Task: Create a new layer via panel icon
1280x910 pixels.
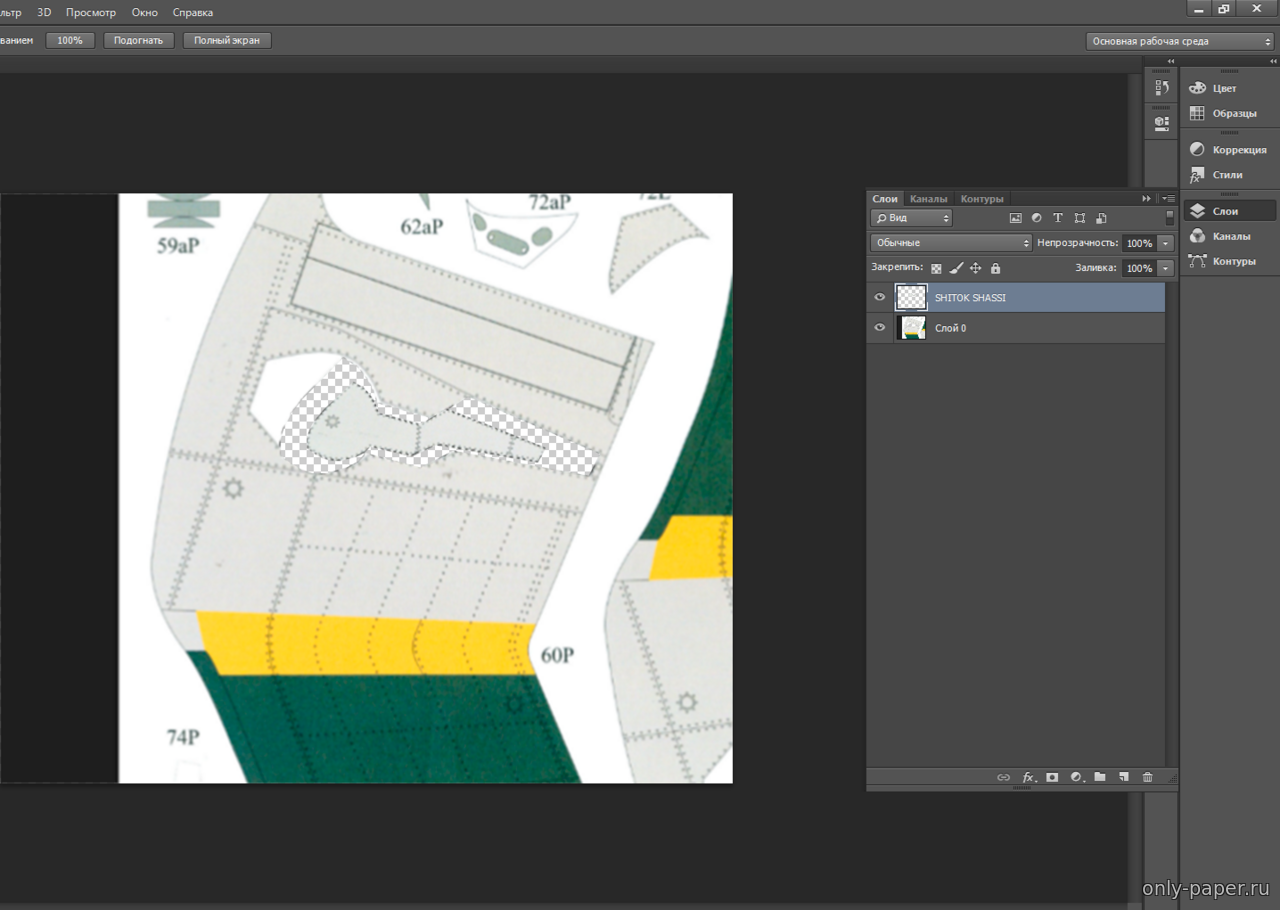Action: click(x=1123, y=777)
